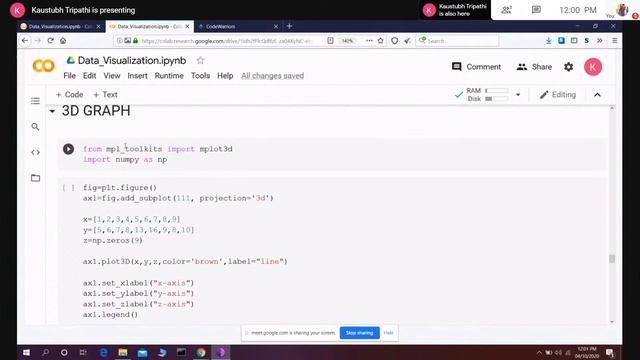Open the Edit menu
The height and width of the screenshot is (360, 640).
[89, 76]
